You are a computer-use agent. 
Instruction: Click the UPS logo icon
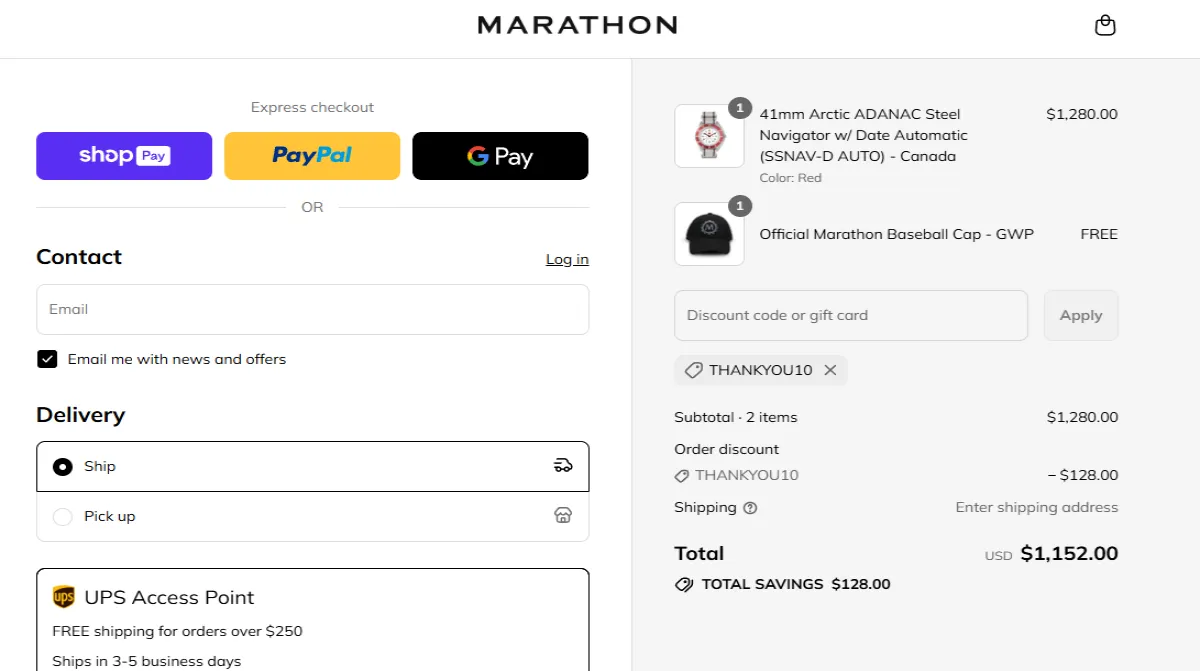pyautogui.click(x=64, y=597)
